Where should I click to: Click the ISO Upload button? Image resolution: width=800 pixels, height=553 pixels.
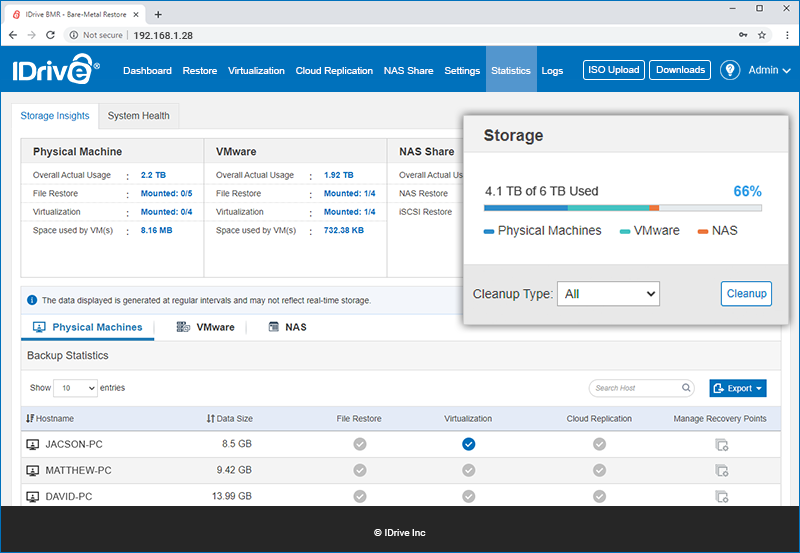tap(614, 70)
